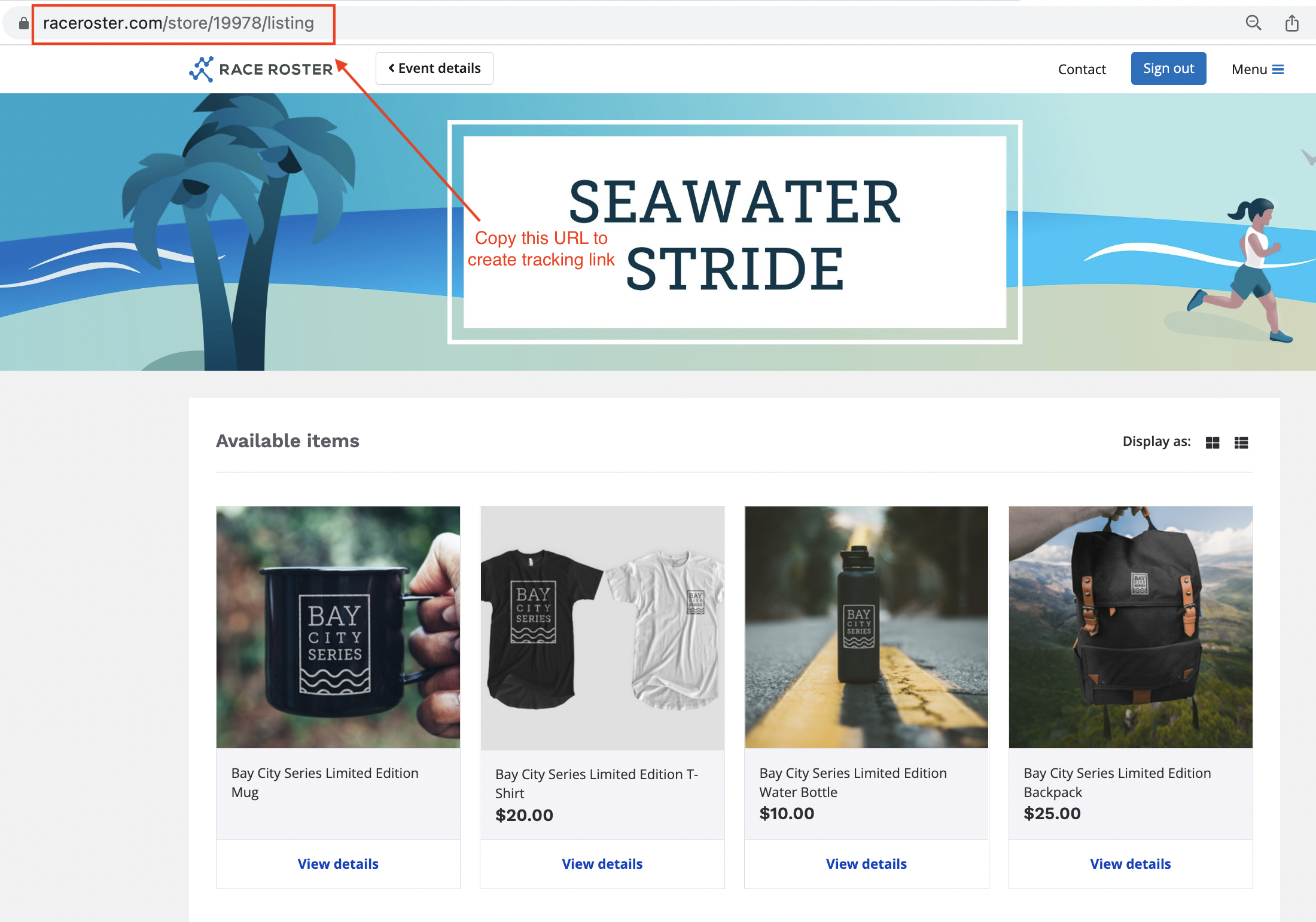The width and height of the screenshot is (1316, 922).
Task: Click the browser share icon
Action: [1292, 23]
